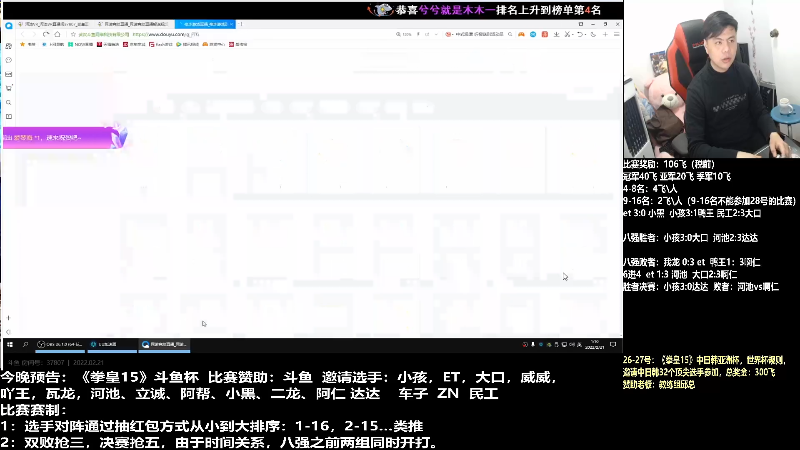This screenshot has width=800, height=450.
Task: Click the sidebar plus add icon
Action: coord(8,318)
